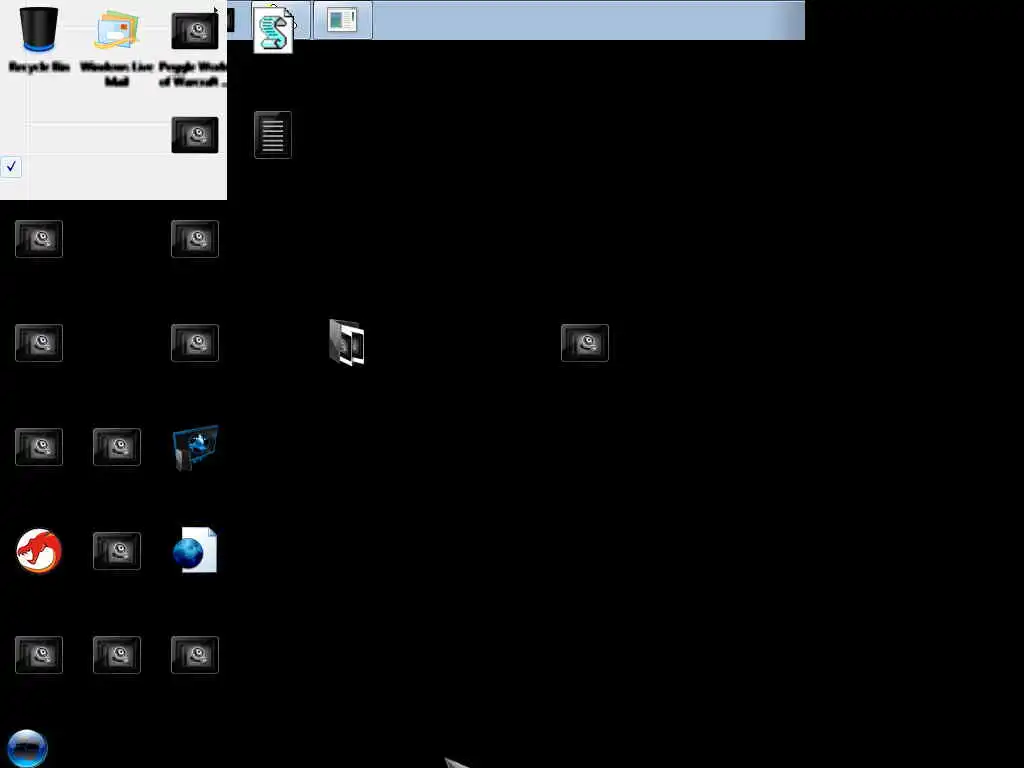Launch the red dragon browser icon
Image resolution: width=1024 pixels, height=768 pixels.
point(39,551)
